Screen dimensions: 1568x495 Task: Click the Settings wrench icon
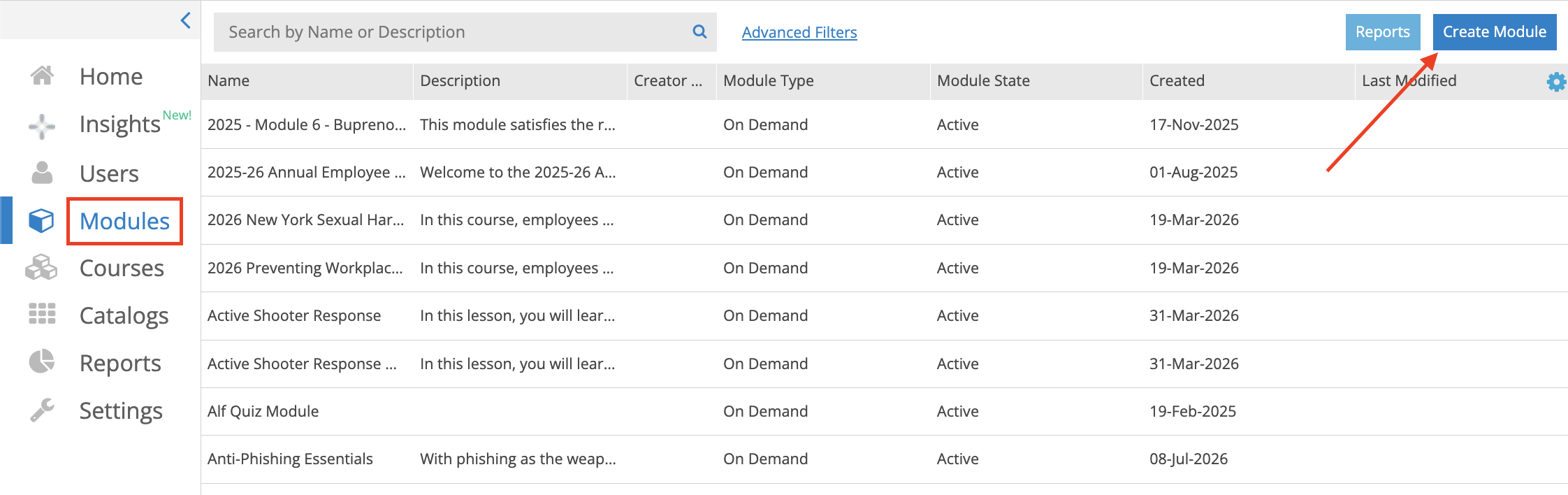click(x=42, y=410)
